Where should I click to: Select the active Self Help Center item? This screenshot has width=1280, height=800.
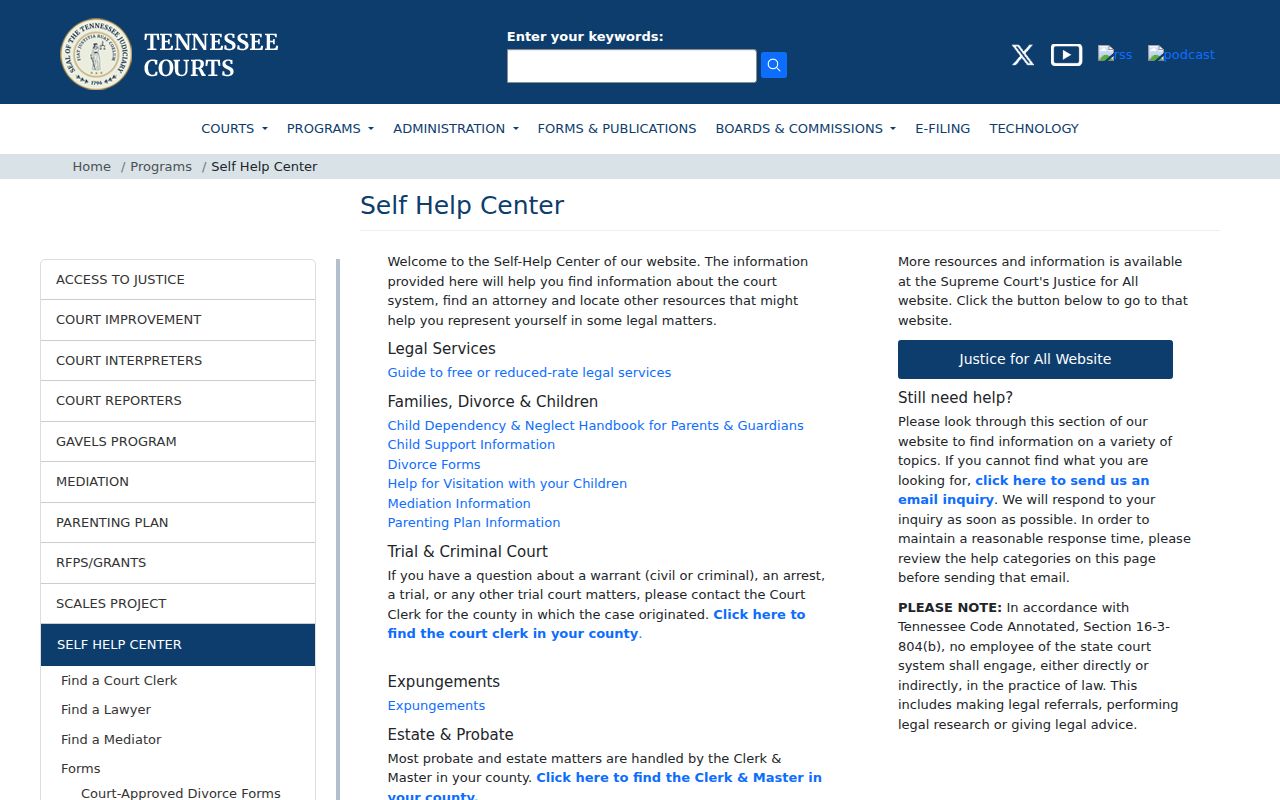[x=178, y=645]
